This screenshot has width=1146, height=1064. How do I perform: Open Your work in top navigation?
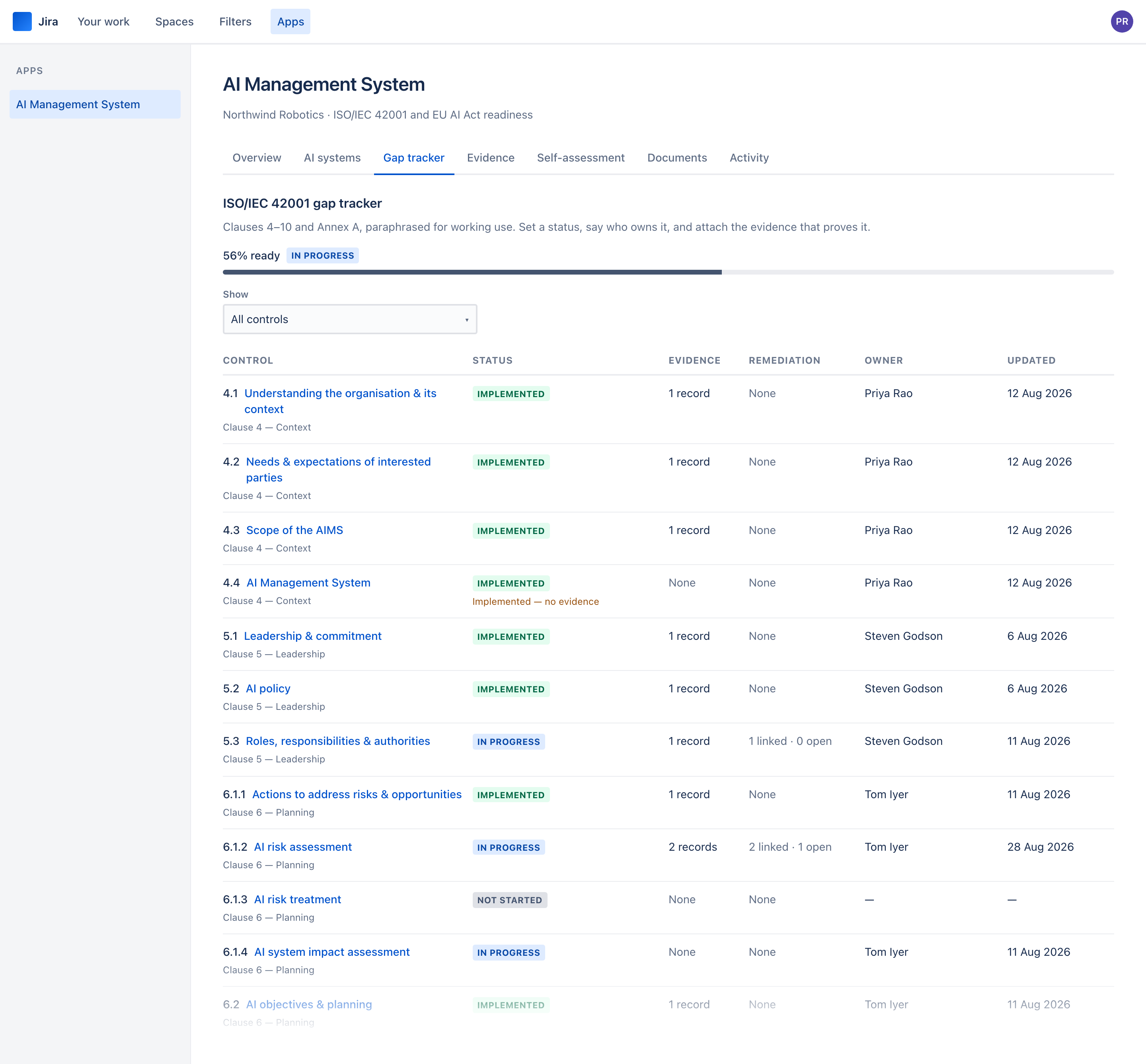104,21
